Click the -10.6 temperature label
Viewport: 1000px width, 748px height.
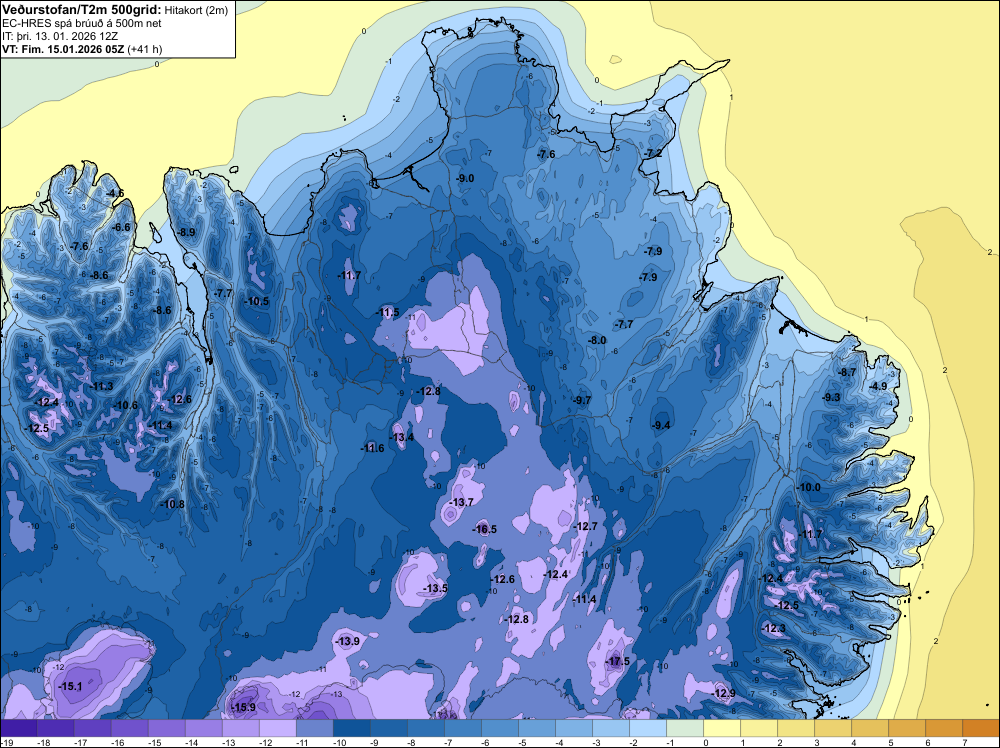(x=126, y=405)
